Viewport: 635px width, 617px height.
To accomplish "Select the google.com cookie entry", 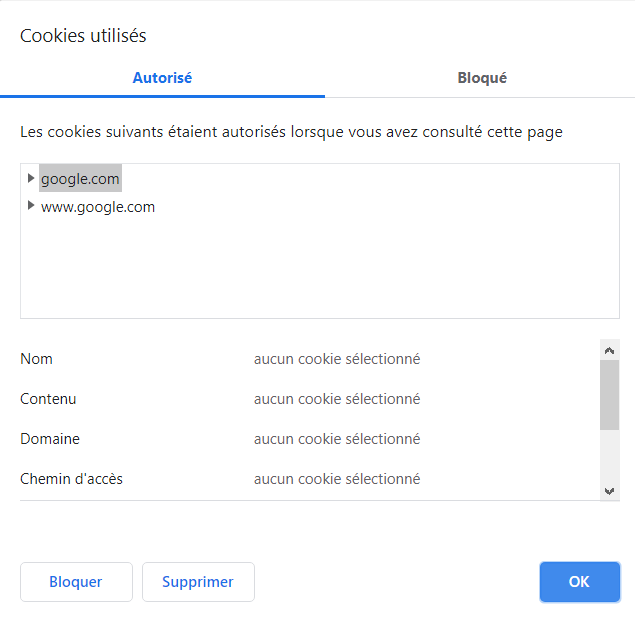I will [80, 179].
